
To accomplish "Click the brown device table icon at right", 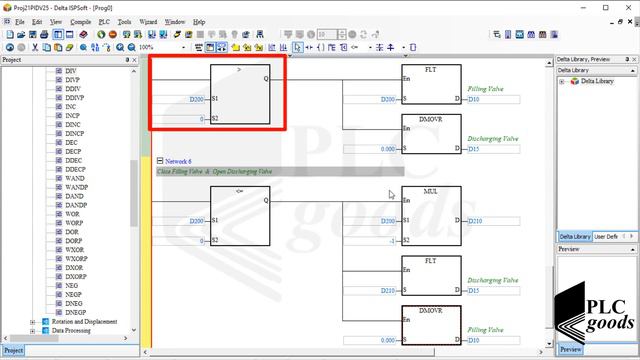I will coord(542,35).
